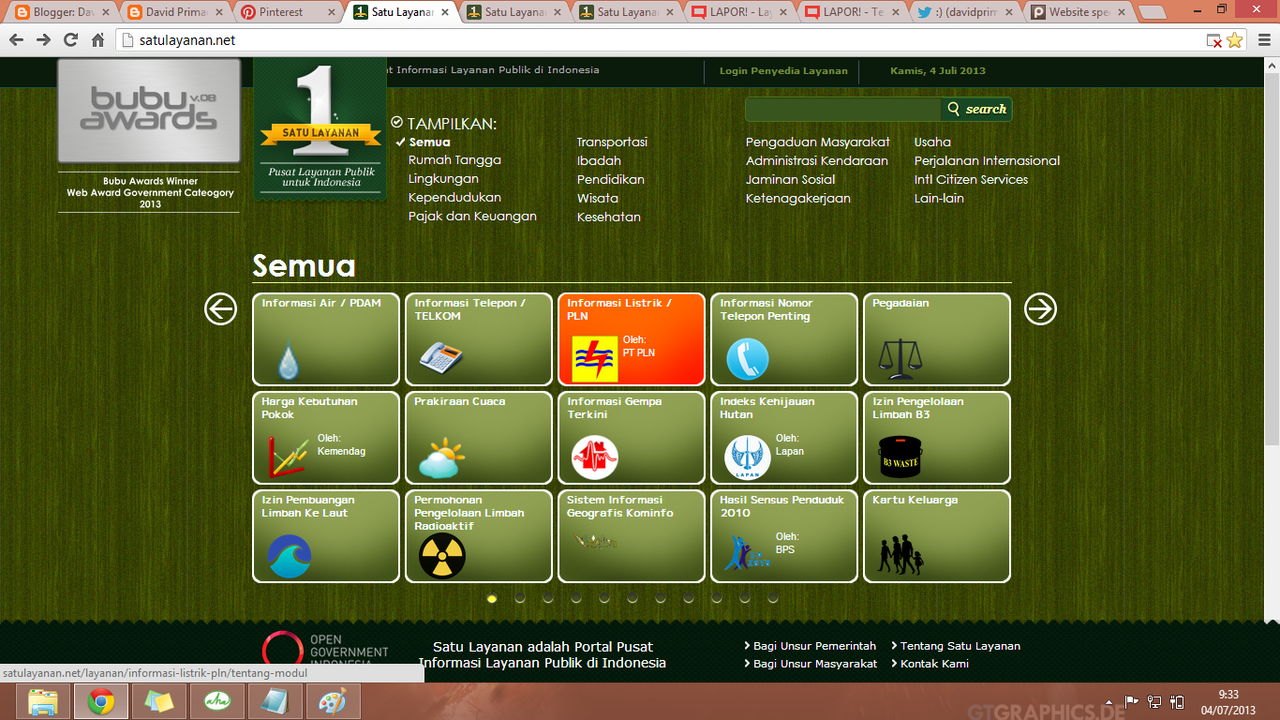The height and width of the screenshot is (720, 1280).
Task: Filter by Jaminan Sosial category
Action: (x=790, y=180)
